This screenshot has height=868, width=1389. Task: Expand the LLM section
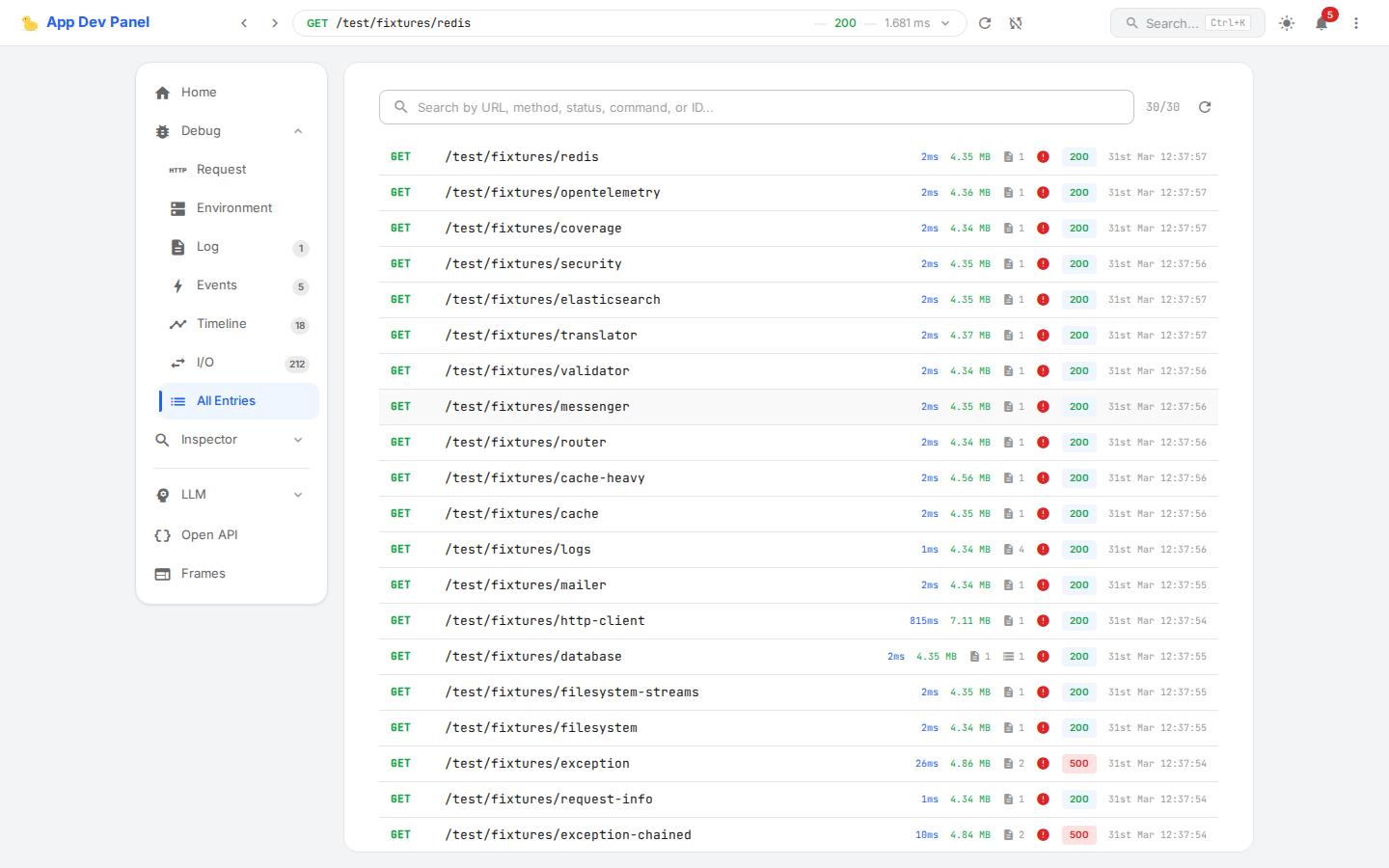(193, 494)
